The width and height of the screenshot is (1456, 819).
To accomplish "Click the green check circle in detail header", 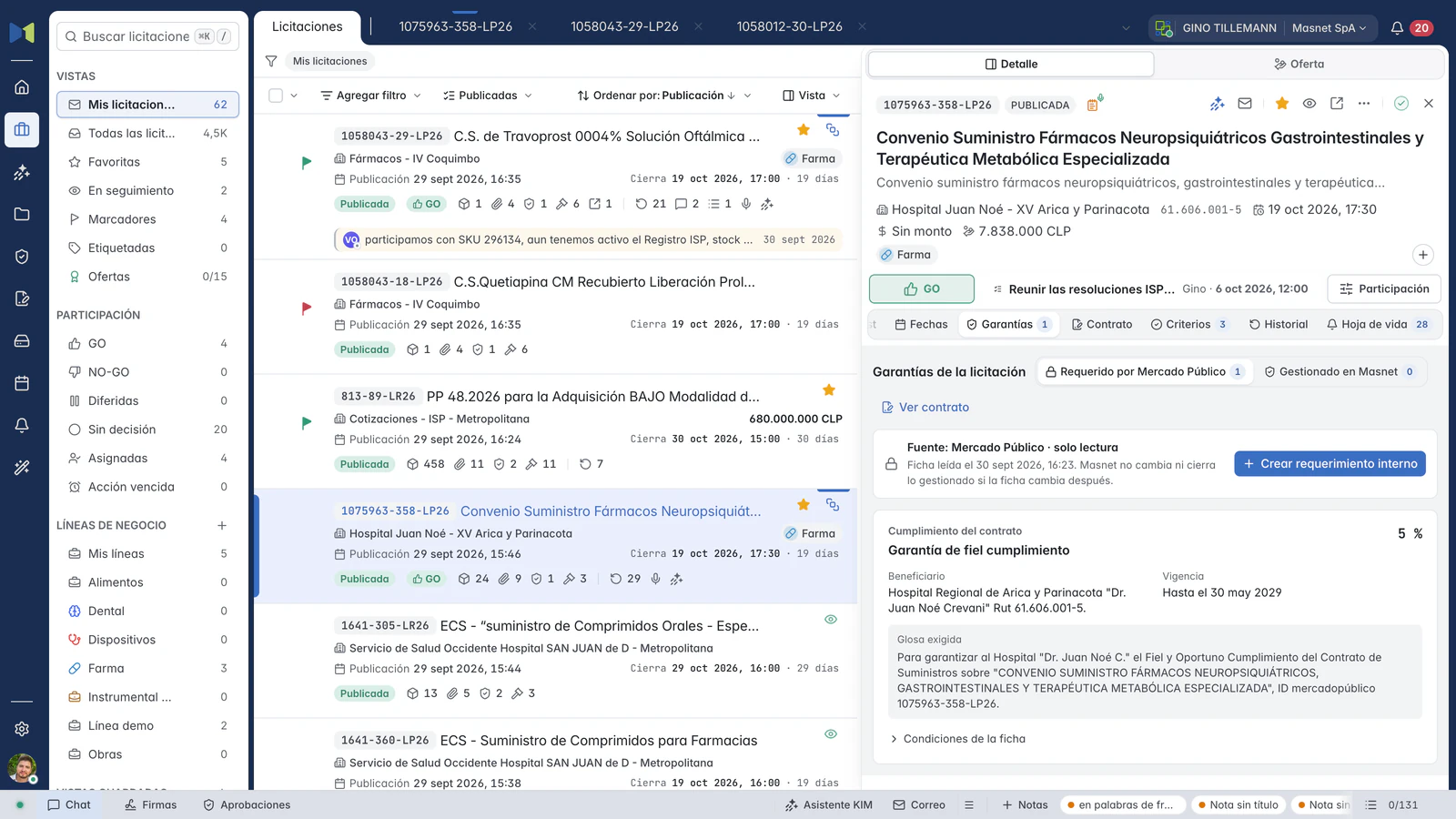I will click(x=1401, y=104).
